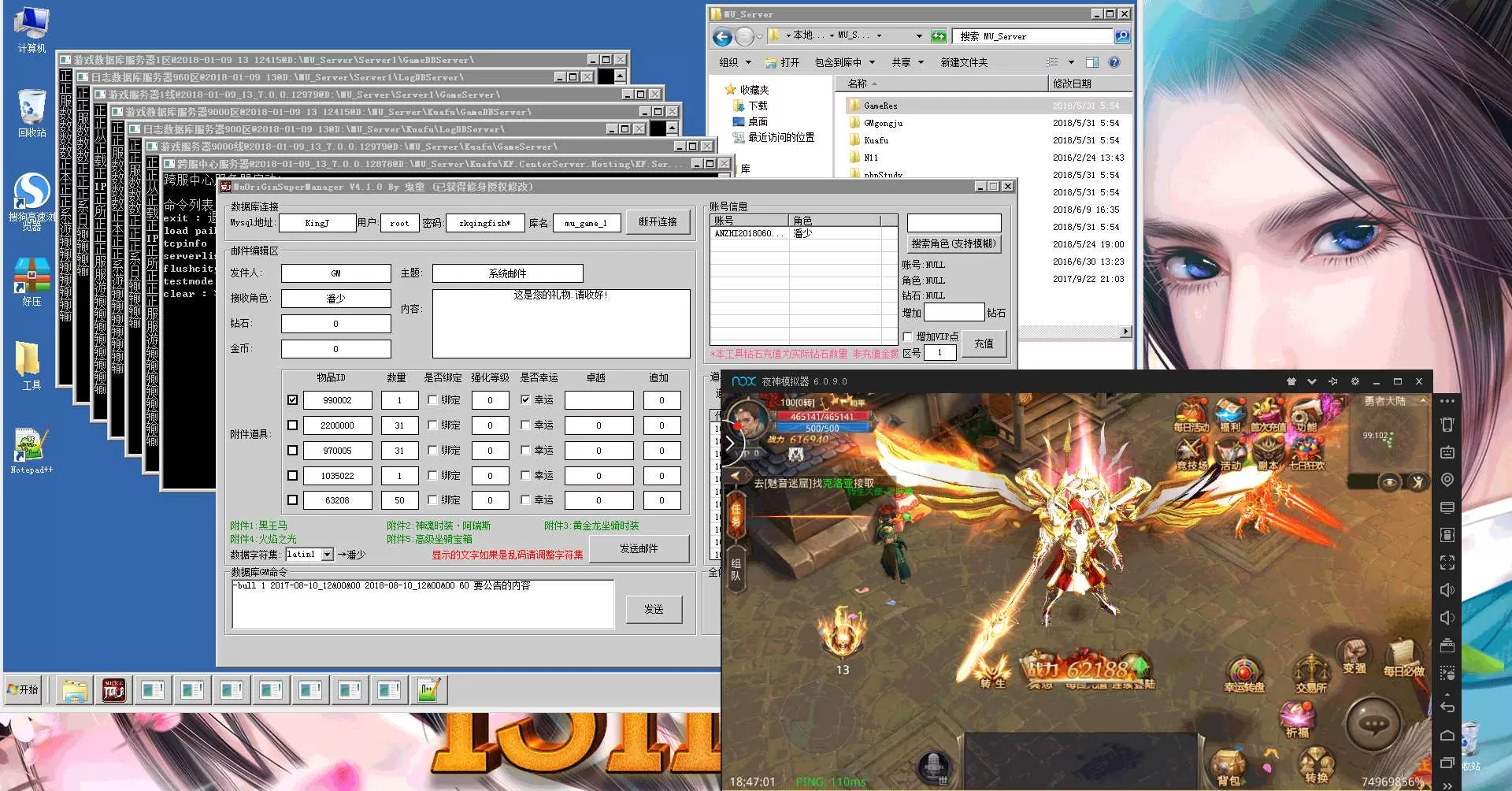Toggle the Explorer preview pane icon
This screenshot has width=1512, height=791.
[x=1092, y=62]
